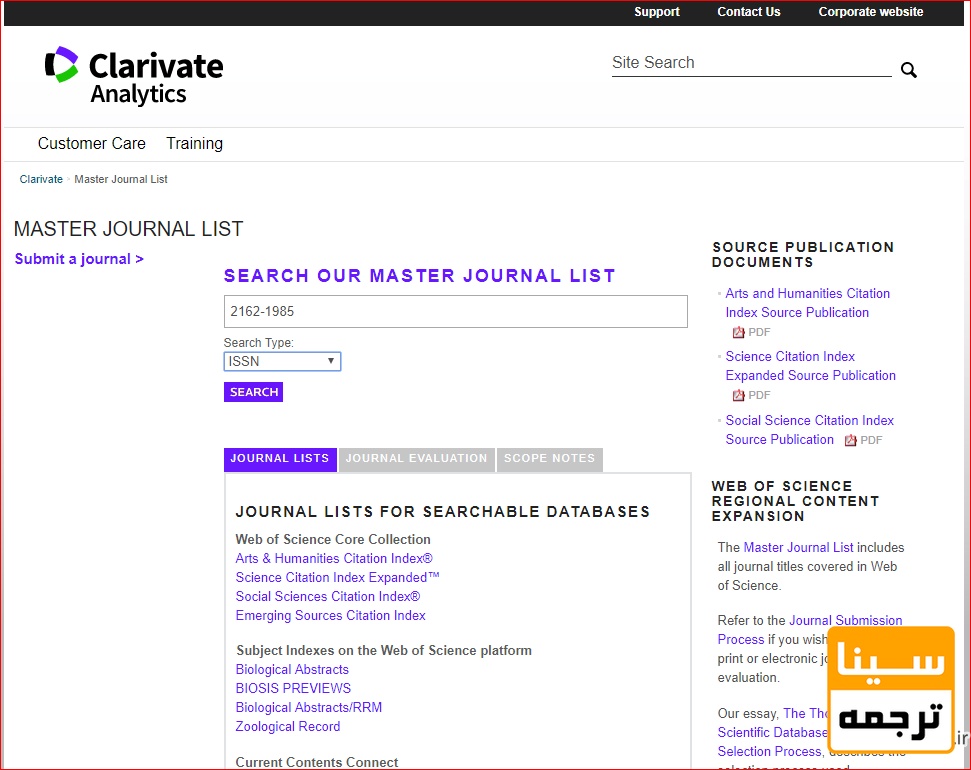Click the Clarivate breadcrumb link

click(41, 180)
